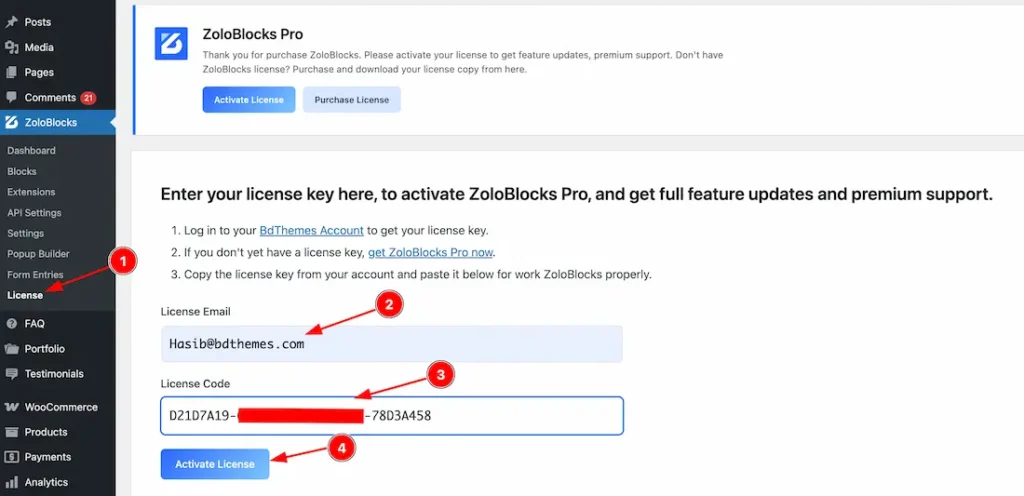Click the Analytics bar chart icon
The image size is (1024, 496).
12,482
